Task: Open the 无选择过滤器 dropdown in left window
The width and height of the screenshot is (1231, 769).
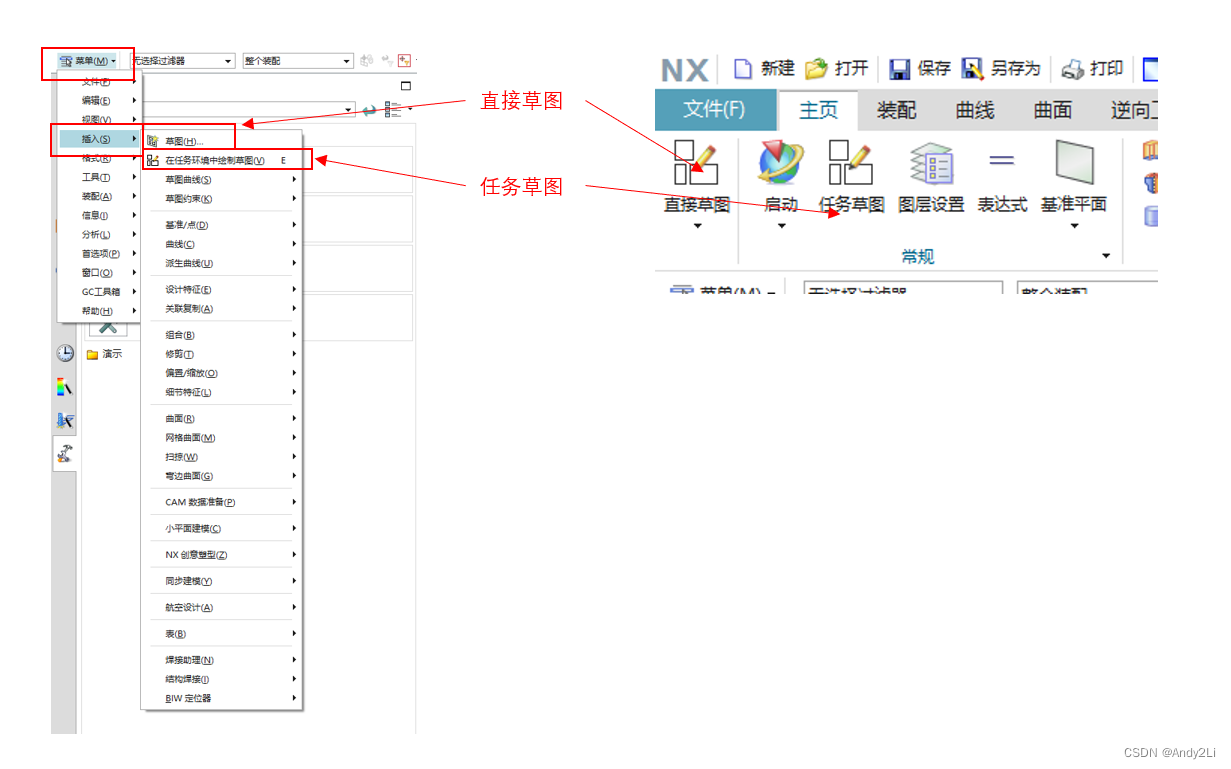Action: pos(182,61)
